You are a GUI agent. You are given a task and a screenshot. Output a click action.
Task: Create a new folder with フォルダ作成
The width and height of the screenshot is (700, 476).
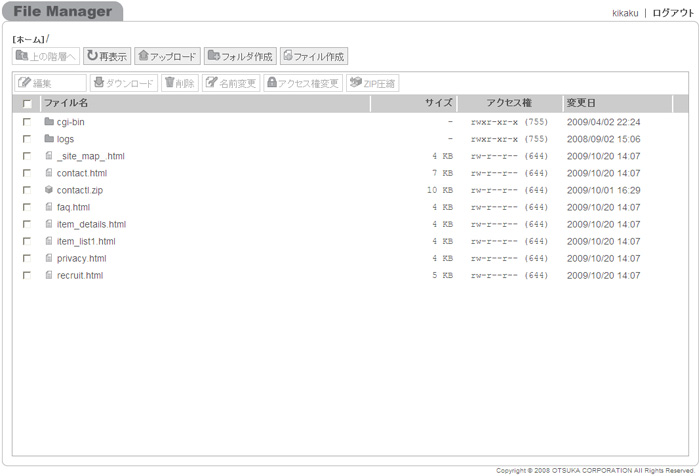pos(240,57)
